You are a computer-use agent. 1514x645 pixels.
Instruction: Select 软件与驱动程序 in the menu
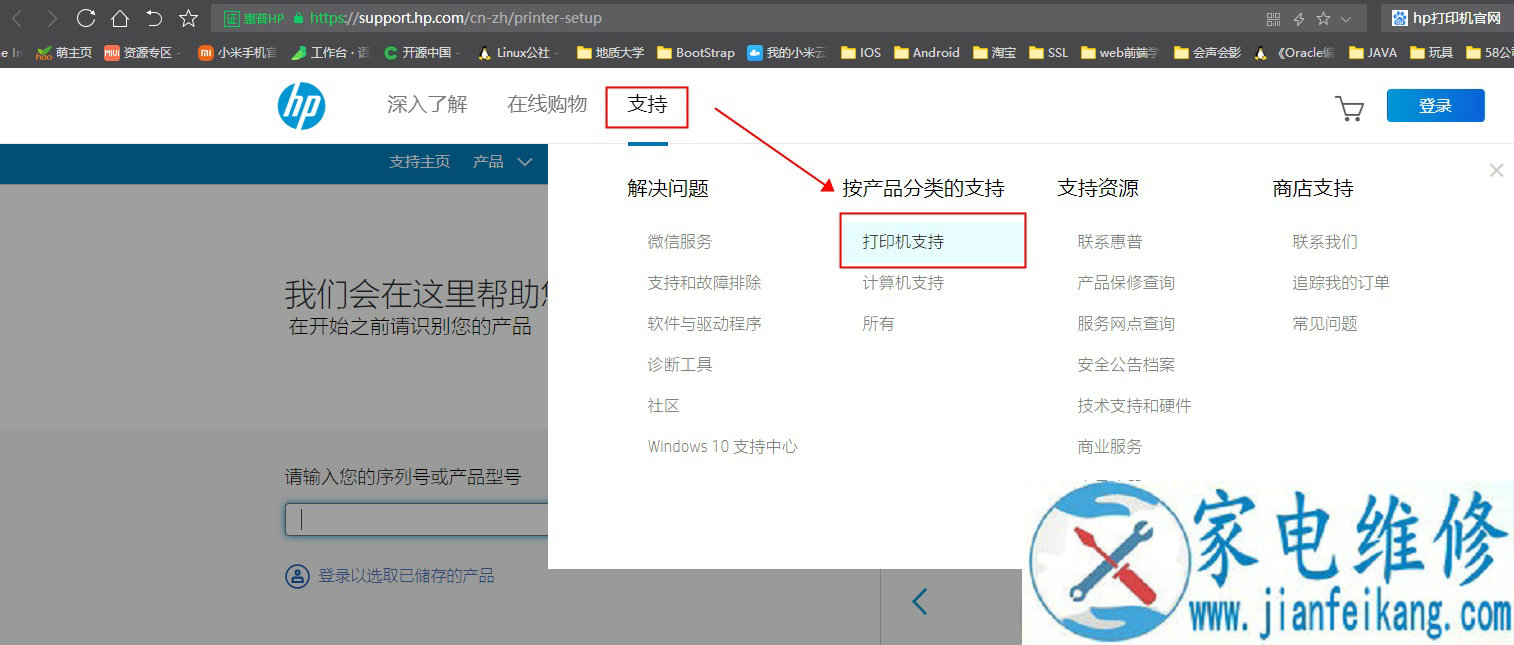[704, 324]
